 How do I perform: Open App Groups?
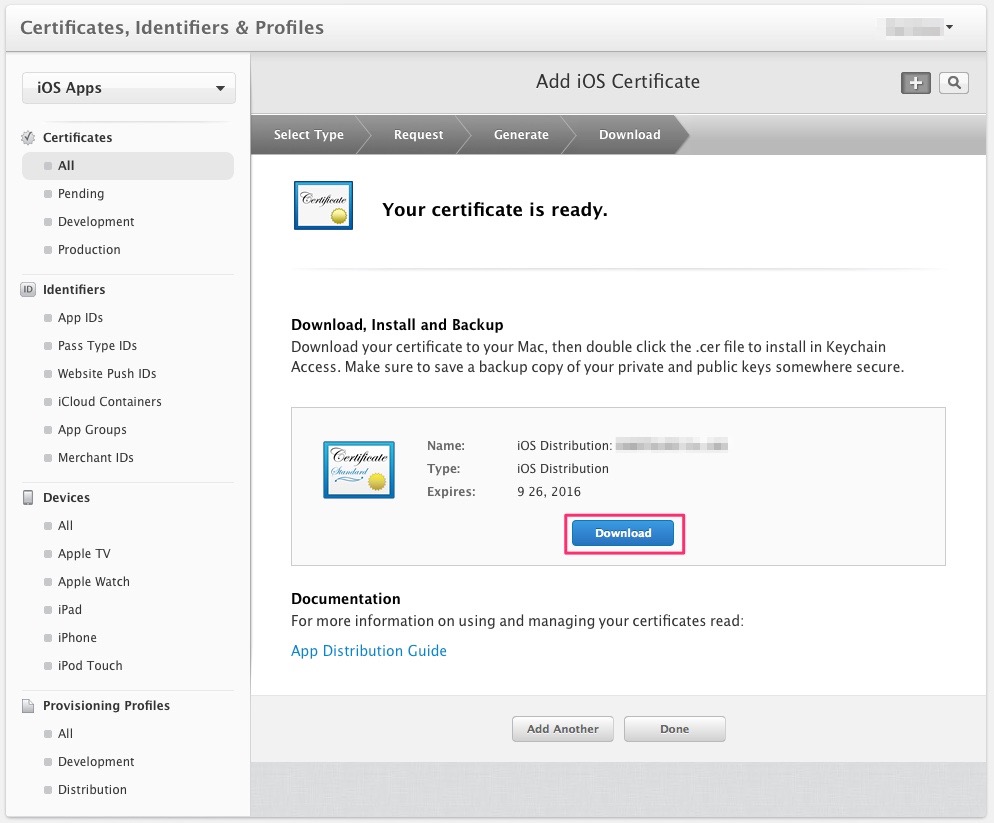92,429
